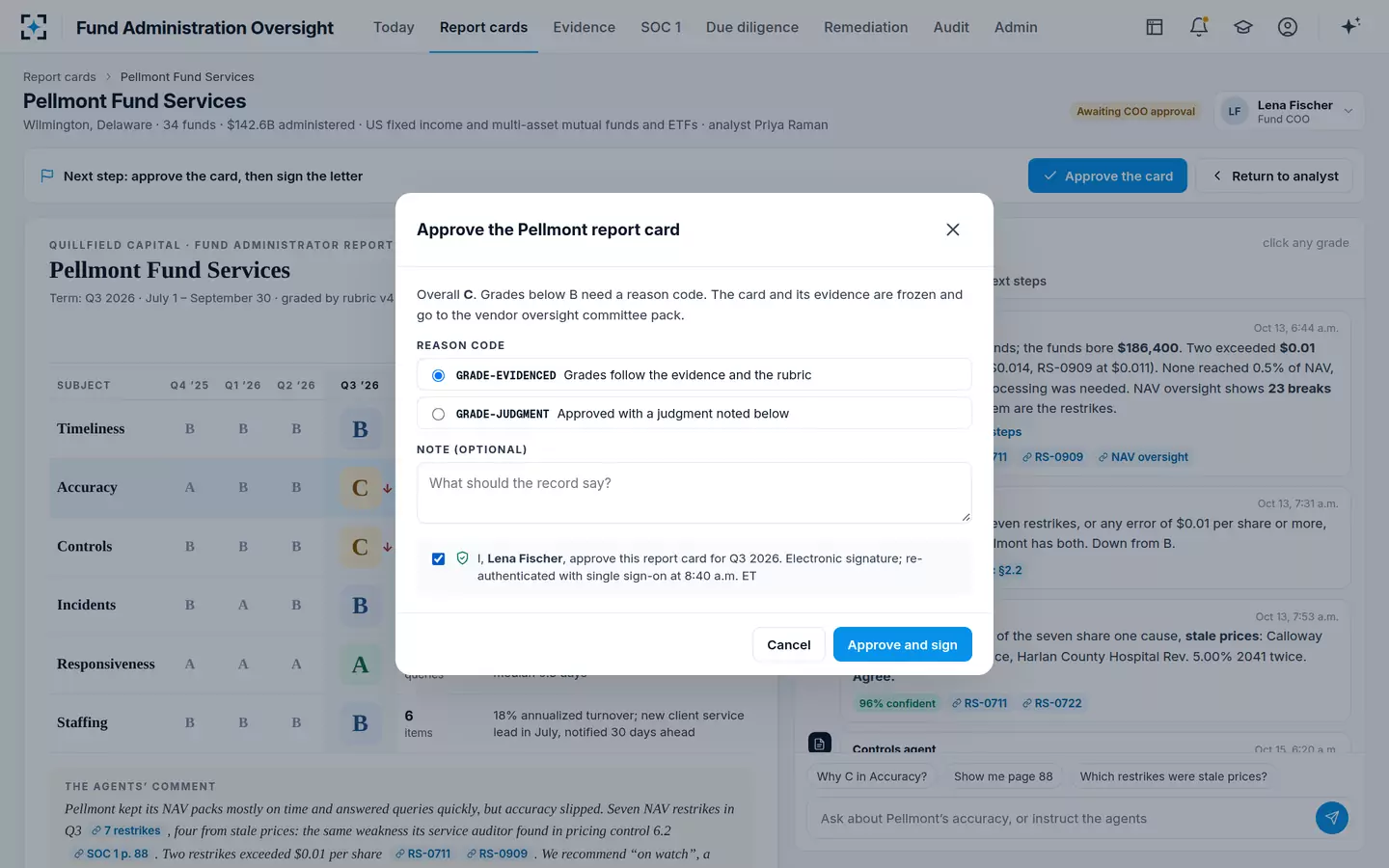The height and width of the screenshot is (868, 1389).
Task: Click the 96% confident badge
Action: click(x=897, y=703)
